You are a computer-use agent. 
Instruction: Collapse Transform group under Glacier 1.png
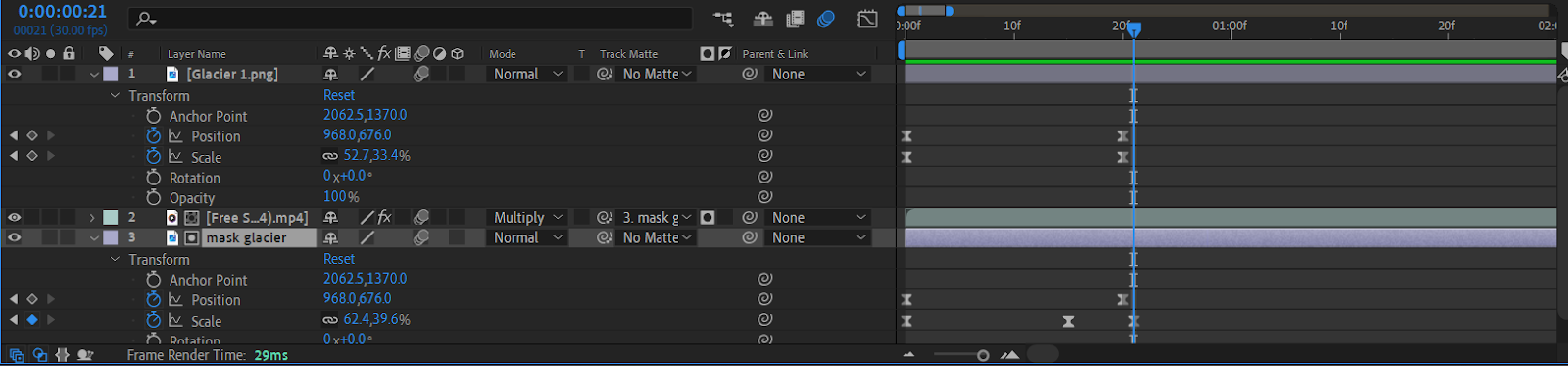click(x=115, y=95)
